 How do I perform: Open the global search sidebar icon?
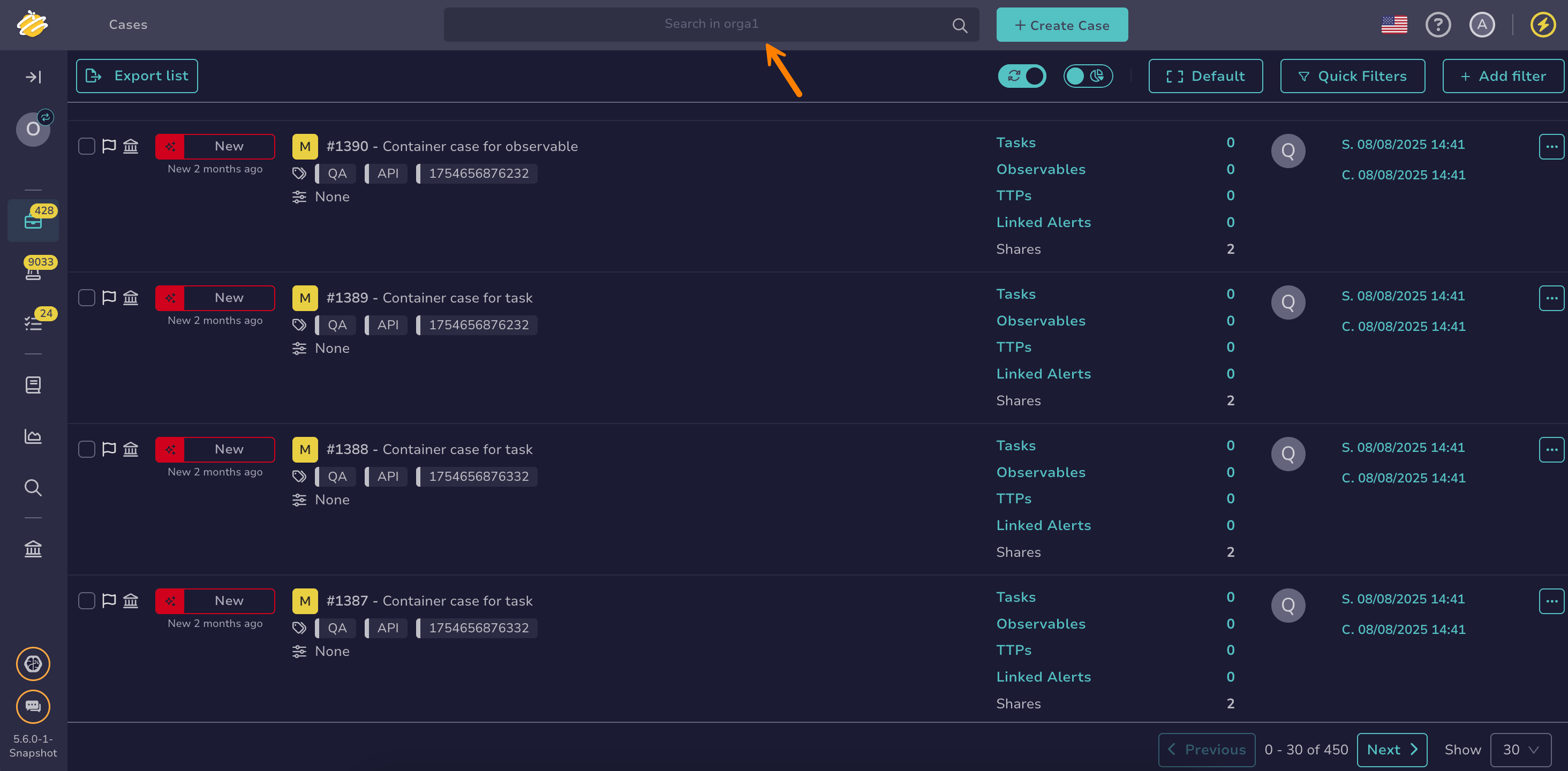(x=33, y=487)
